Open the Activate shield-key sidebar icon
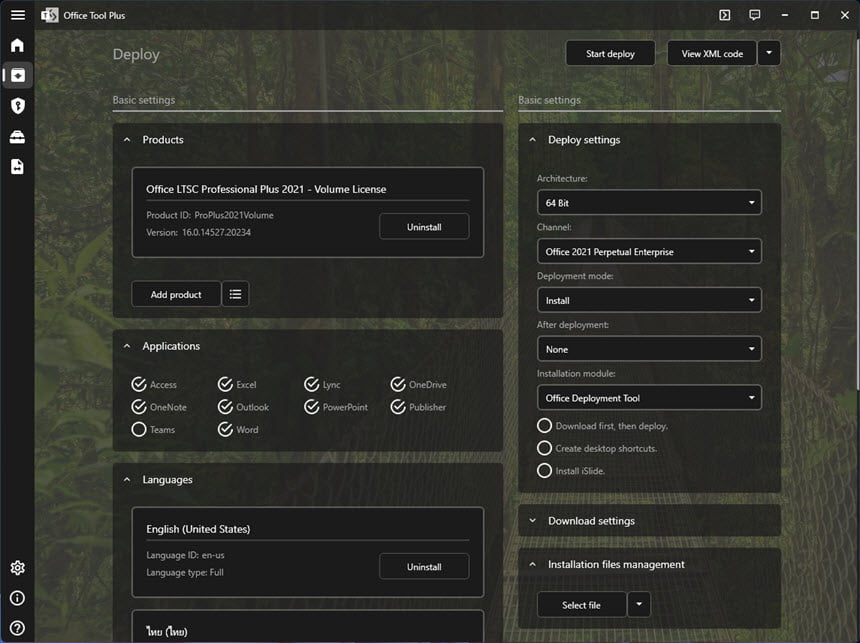The width and height of the screenshot is (860, 643). (18, 105)
